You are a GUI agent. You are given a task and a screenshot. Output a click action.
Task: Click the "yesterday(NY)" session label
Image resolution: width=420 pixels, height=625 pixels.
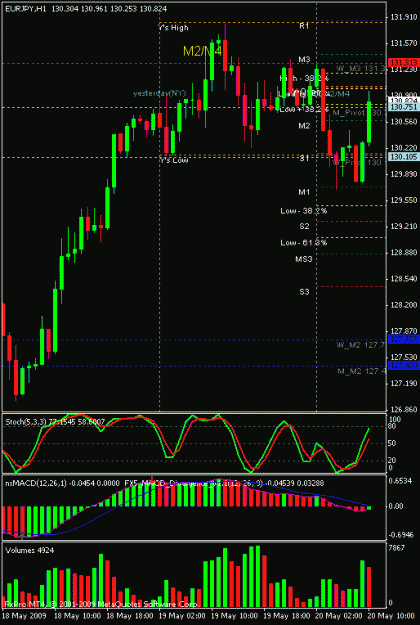[160, 93]
